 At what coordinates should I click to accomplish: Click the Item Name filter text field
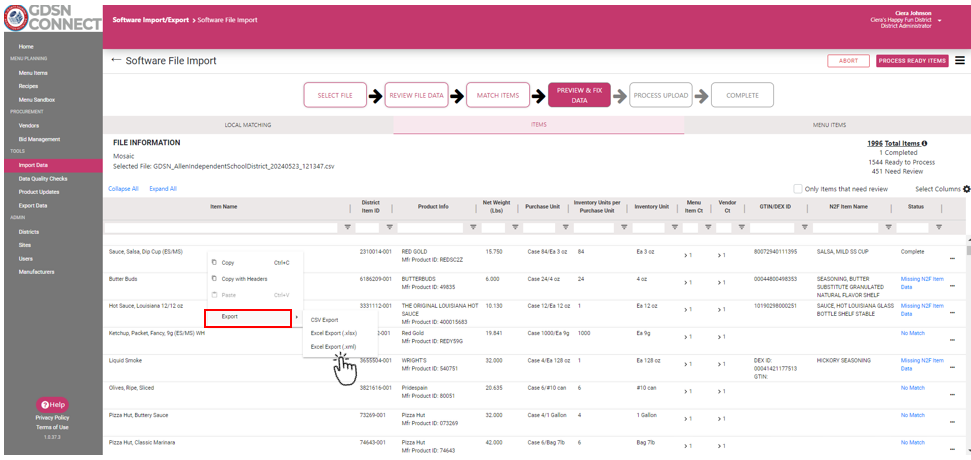(x=221, y=228)
